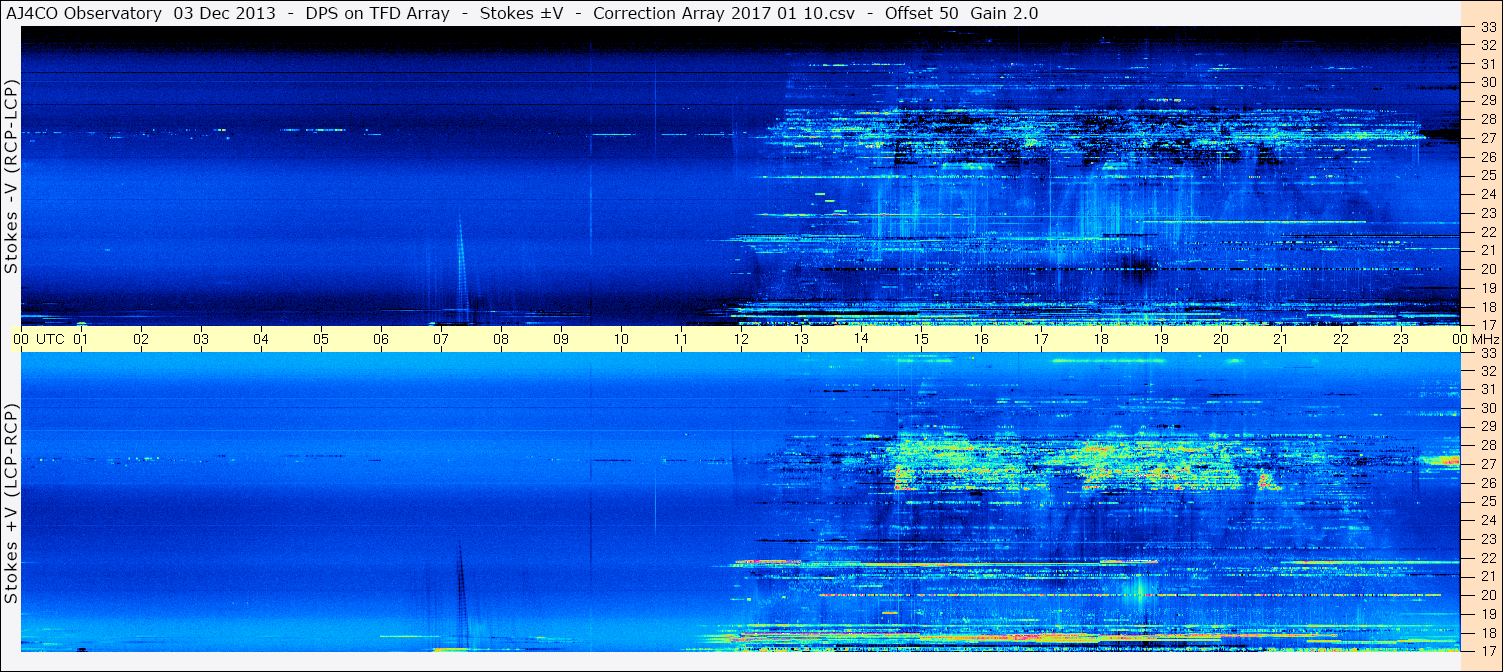
Task: Pick the 21 hour time marker
Action: point(1281,339)
